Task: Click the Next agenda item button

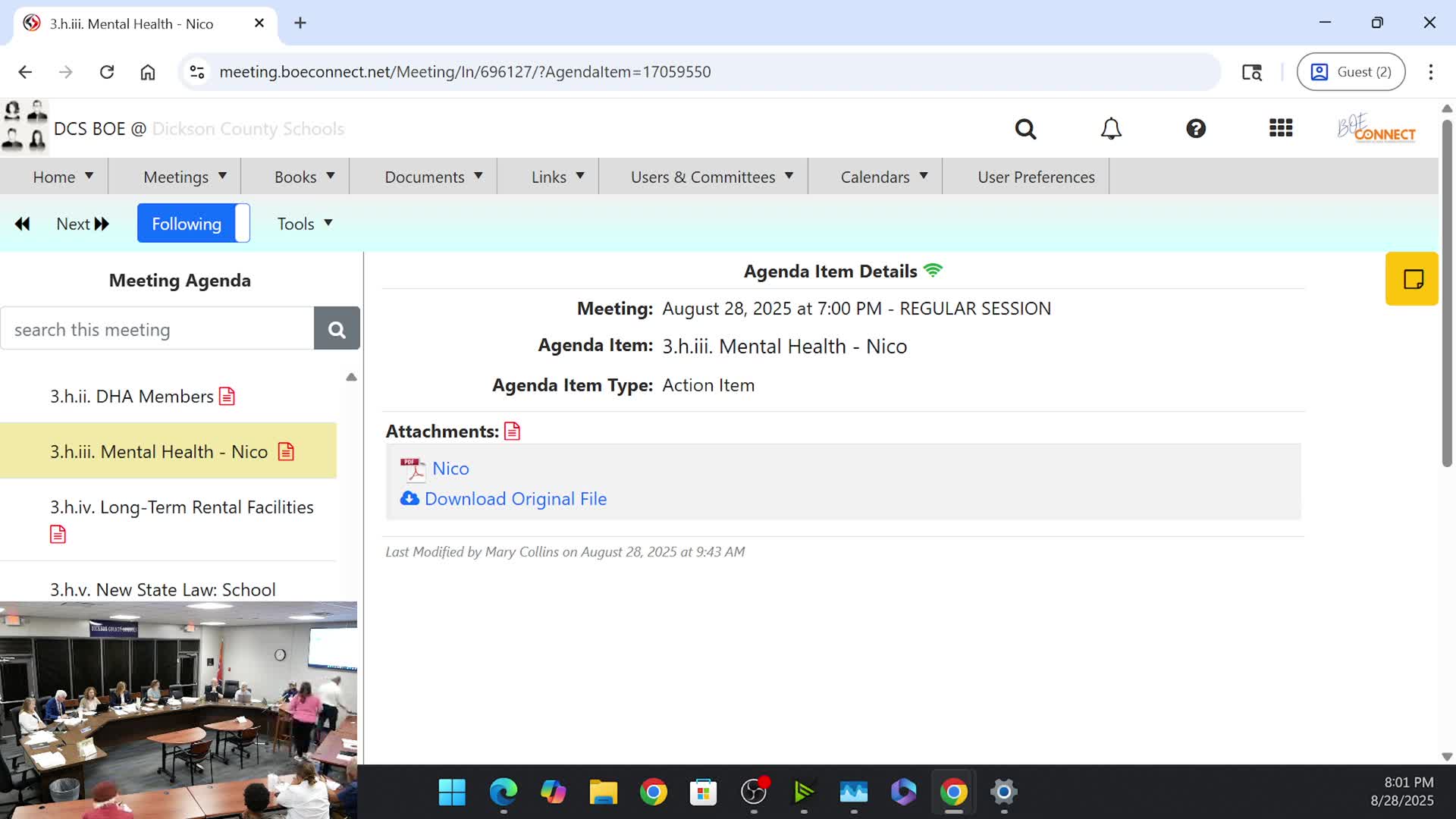Action: (83, 224)
